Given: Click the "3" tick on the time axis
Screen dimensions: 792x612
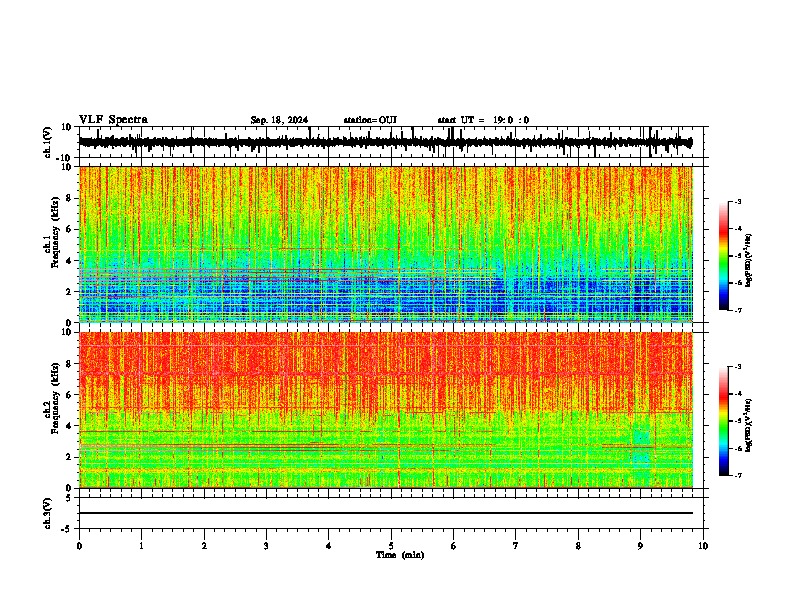Looking at the screenshot, I should pyautogui.click(x=266, y=546).
